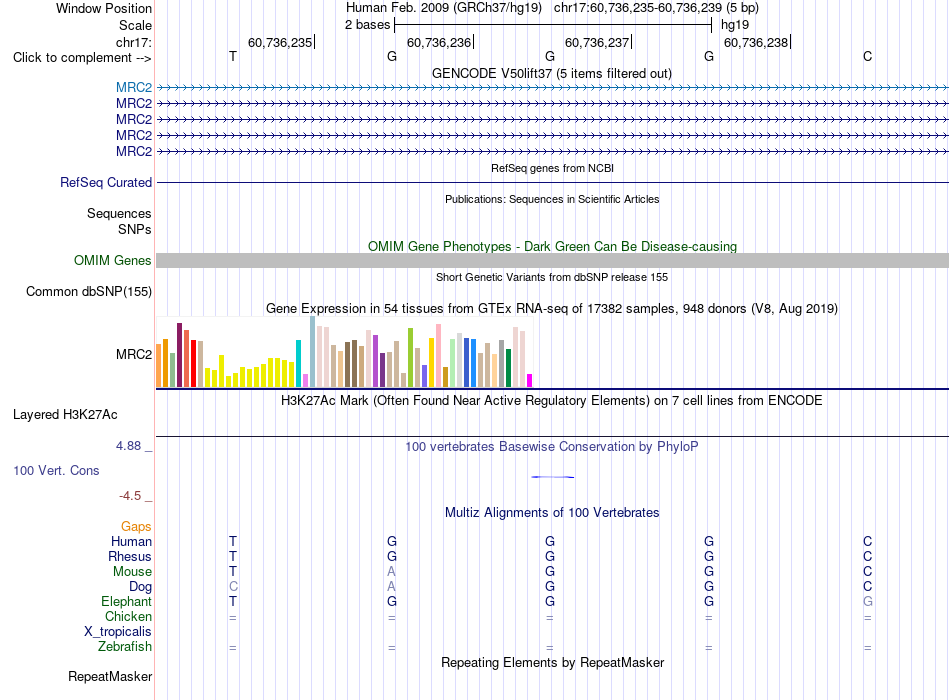Click the magenta last bar in GTEx chart
Image resolution: width=950 pixels, height=700 pixels.
pyautogui.click(x=530, y=381)
